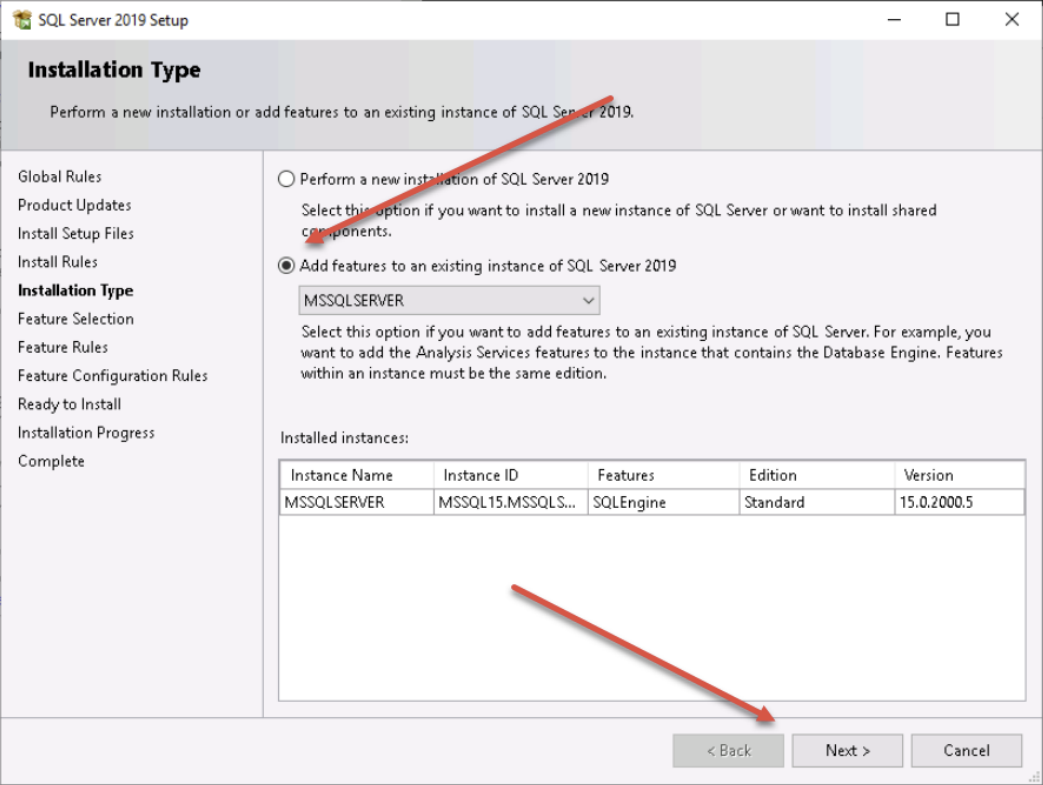Image resolution: width=1043 pixels, height=785 pixels.
Task: Open the MSSQLSERVER instance dropdown
Action: click(450, 300)
